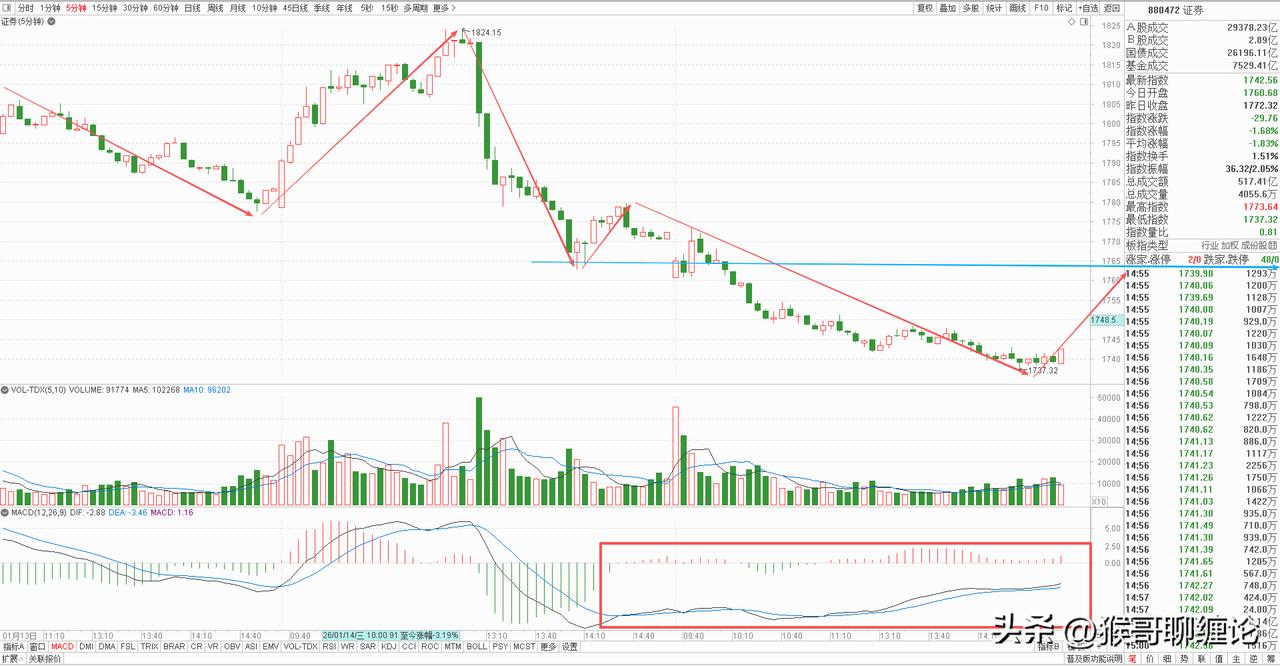The height and width of the screenshot is (666, 1280).
Task: Select the KDJ indicator tab
Action: [388, 646]
